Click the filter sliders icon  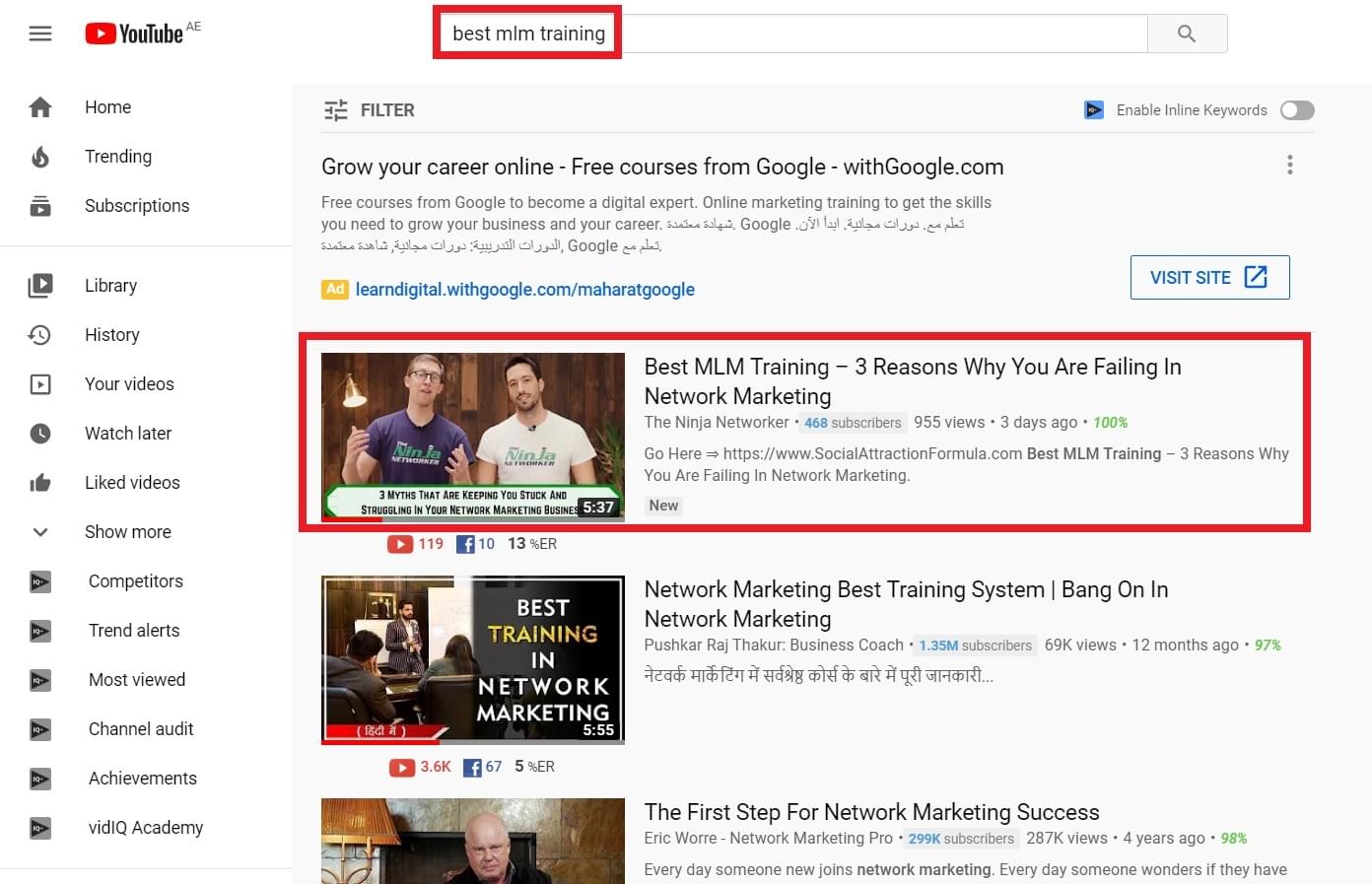336,110
